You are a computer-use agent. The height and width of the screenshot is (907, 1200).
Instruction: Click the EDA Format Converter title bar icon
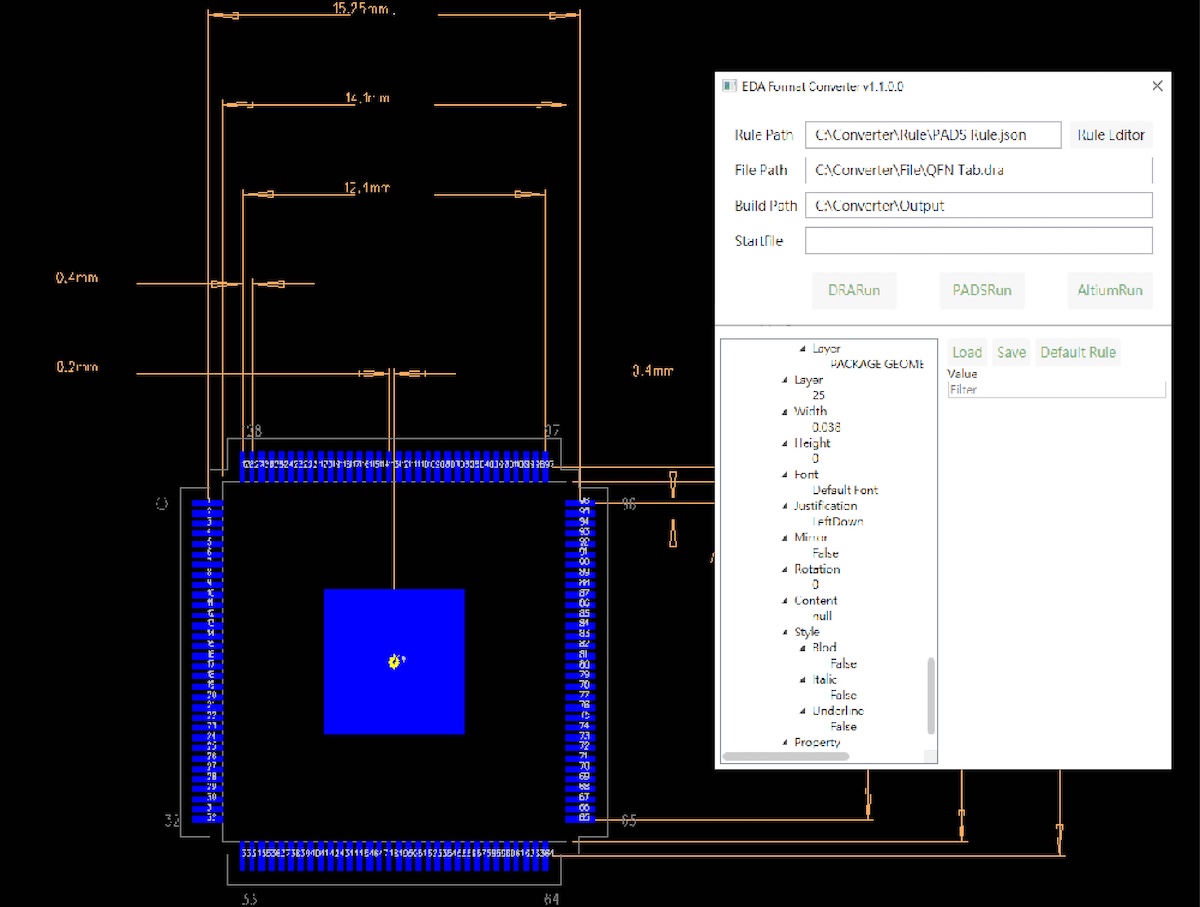point(729,86)
